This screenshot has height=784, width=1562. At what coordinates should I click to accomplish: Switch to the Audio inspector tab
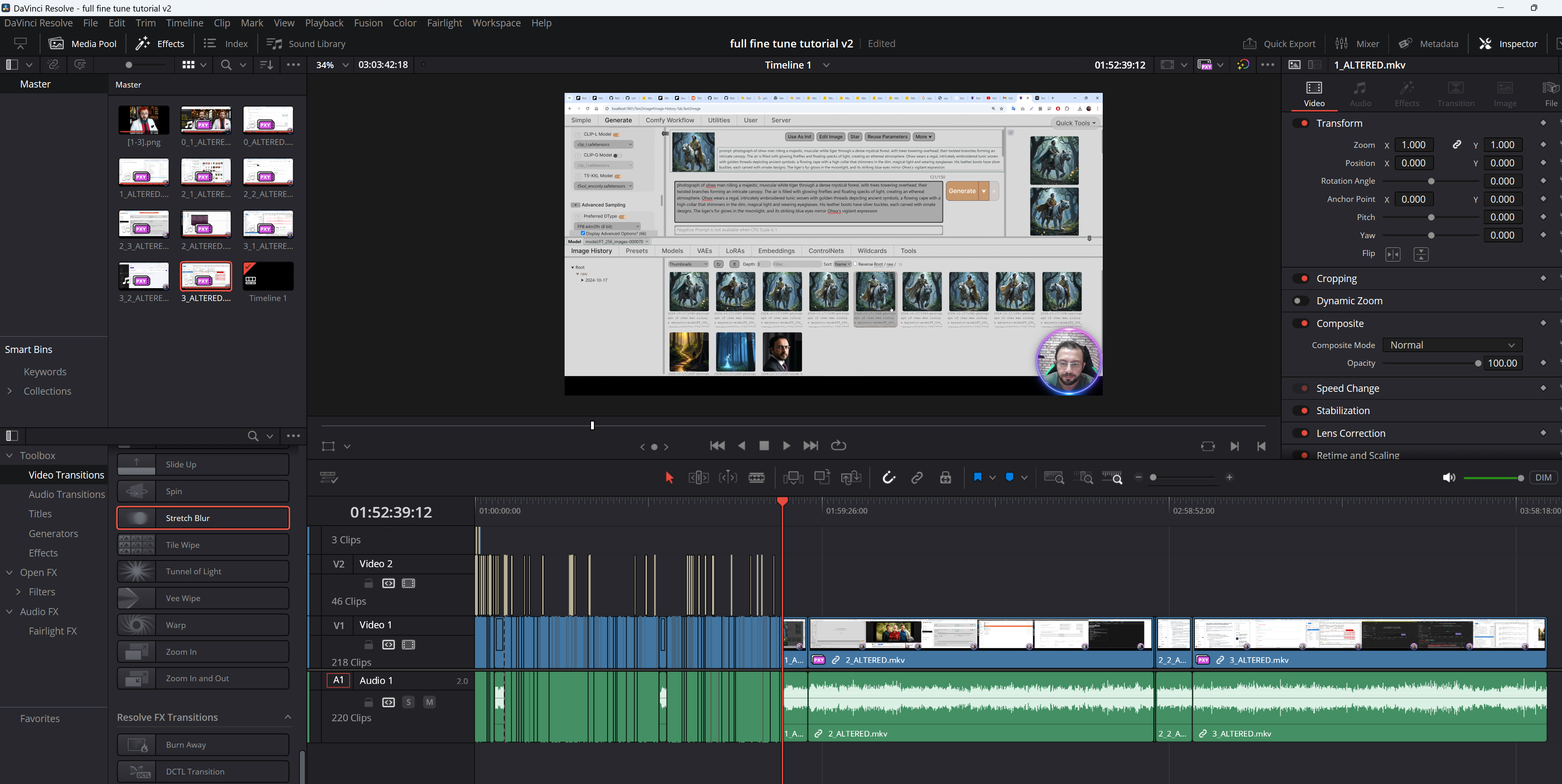pos(1360,93)
